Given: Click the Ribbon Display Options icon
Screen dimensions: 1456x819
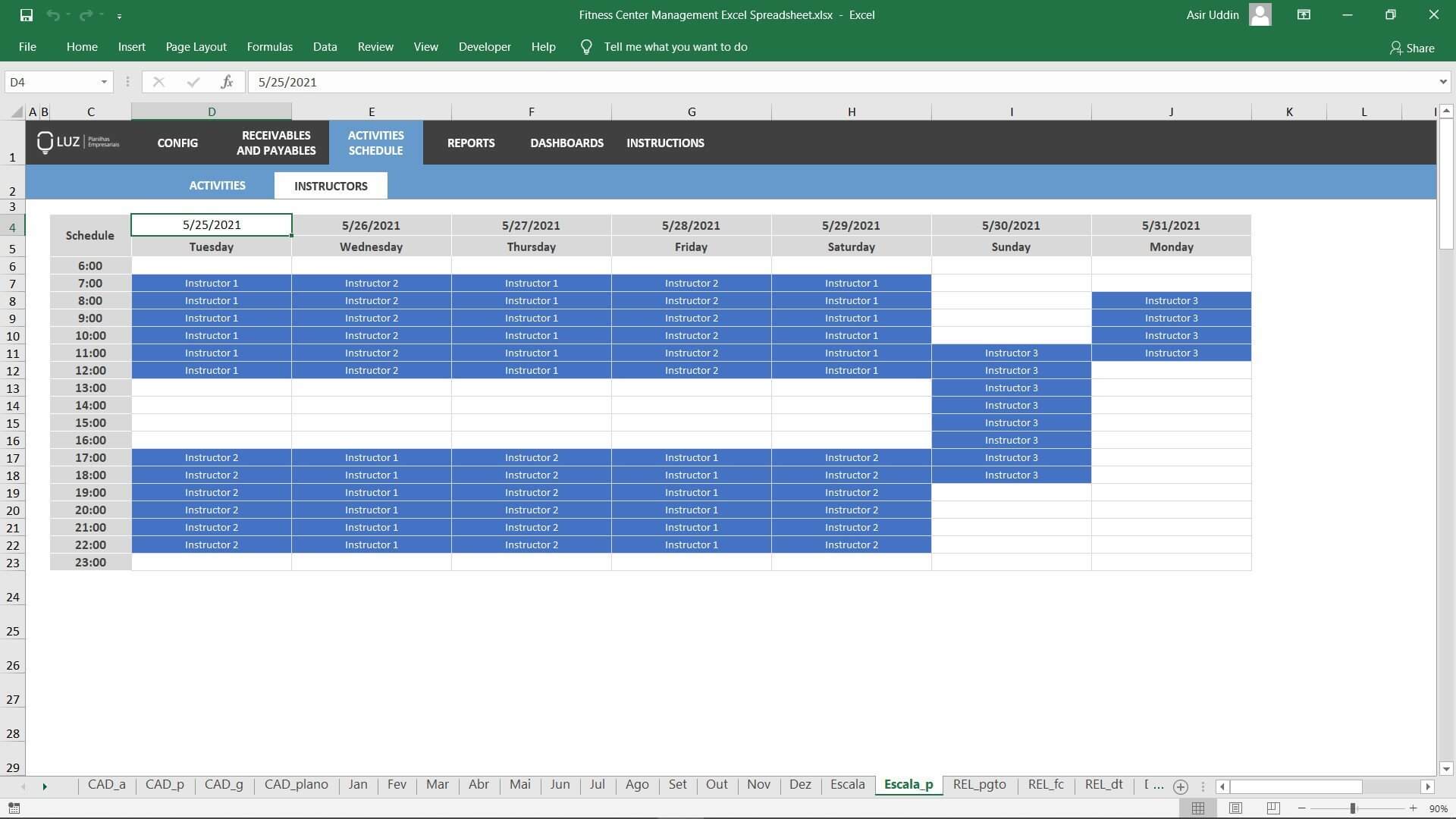Looking at the screenshot, I should point(1304,15).
